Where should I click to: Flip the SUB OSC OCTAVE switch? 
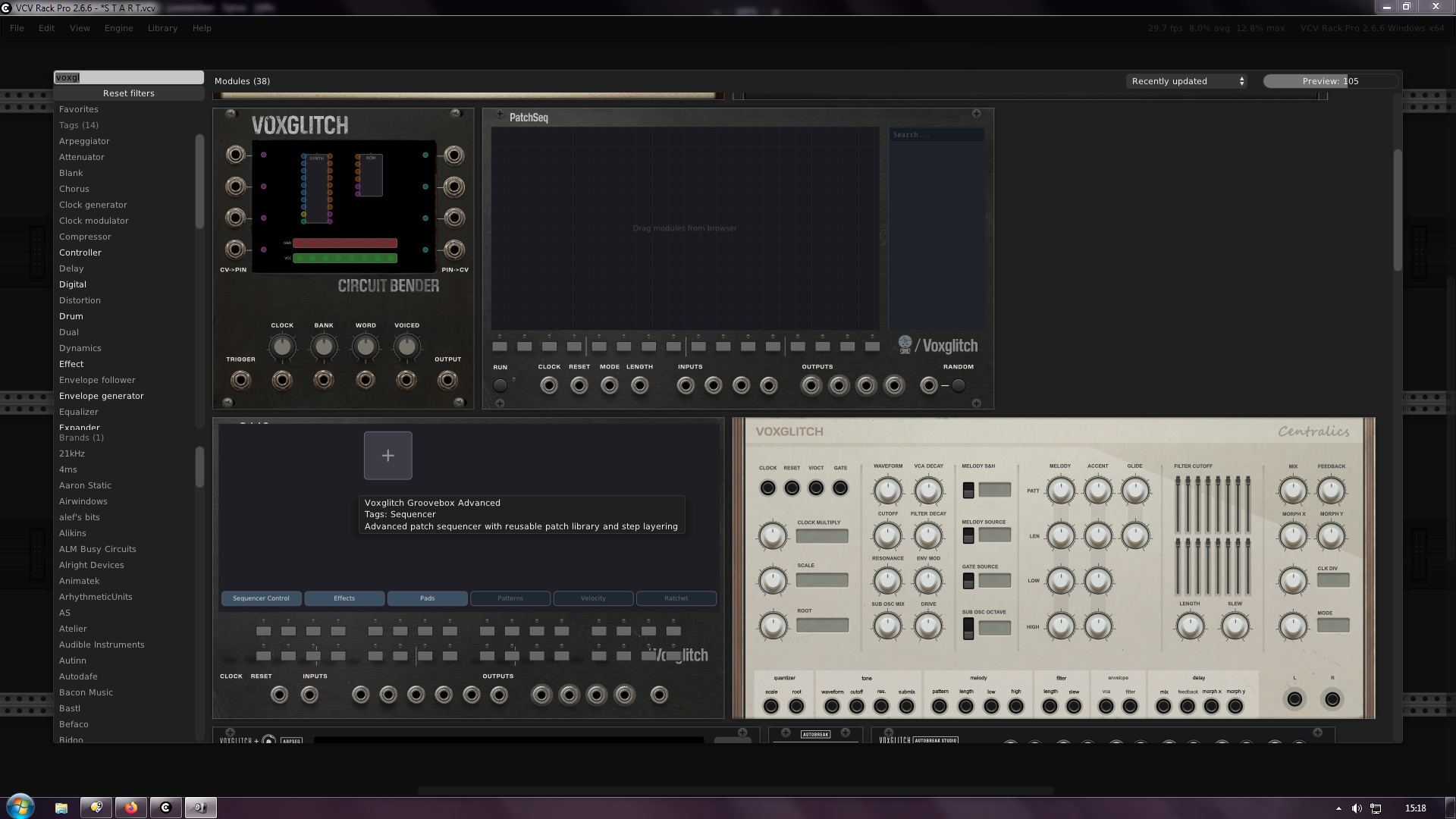click(x=968, y=628)
